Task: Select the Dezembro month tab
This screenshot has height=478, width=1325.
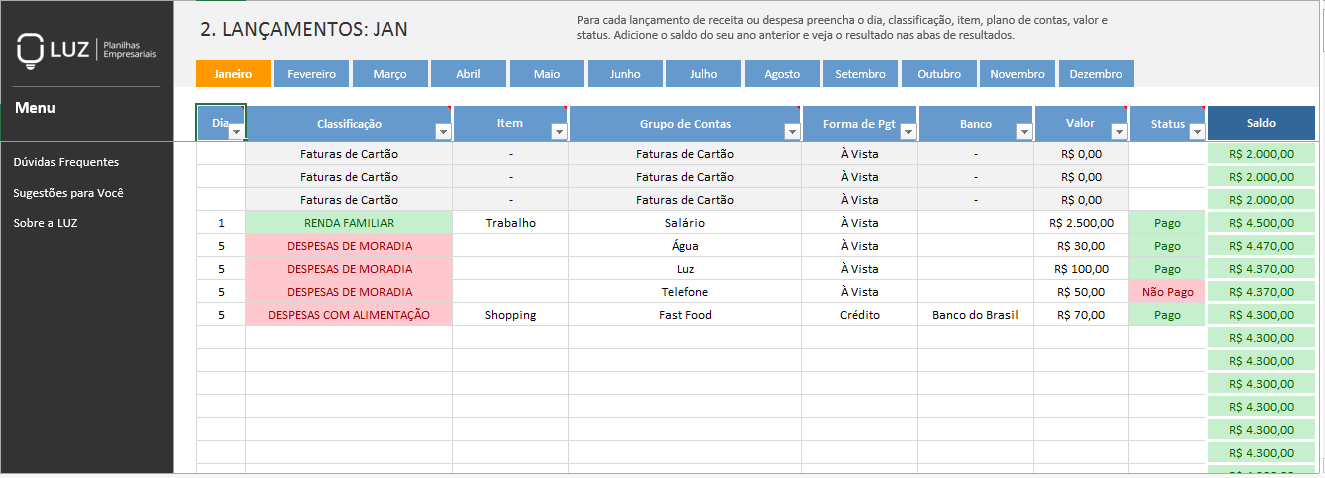Action: 1096,74
